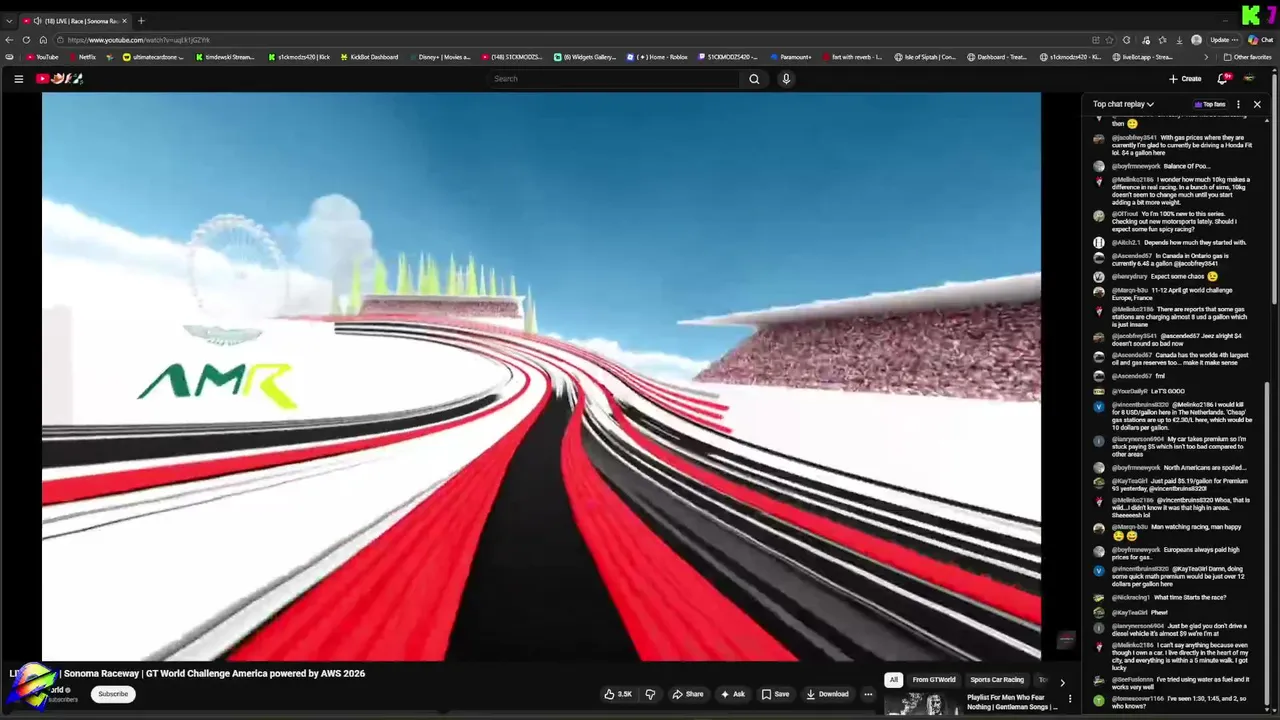Open options for the Playlist For Men video

(x=1070, y=699)
